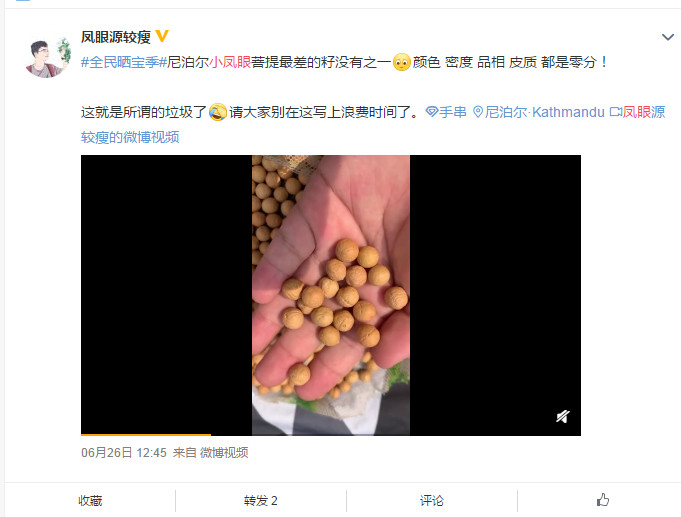Click the 收藏 favorite button

(90, 500)
